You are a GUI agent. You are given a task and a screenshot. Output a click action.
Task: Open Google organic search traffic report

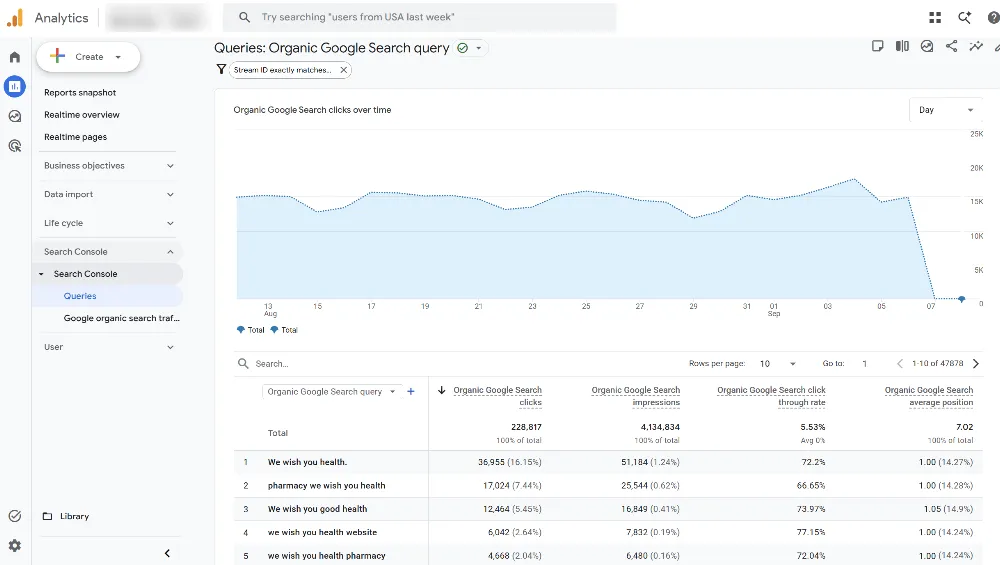[x=121, y=318]
